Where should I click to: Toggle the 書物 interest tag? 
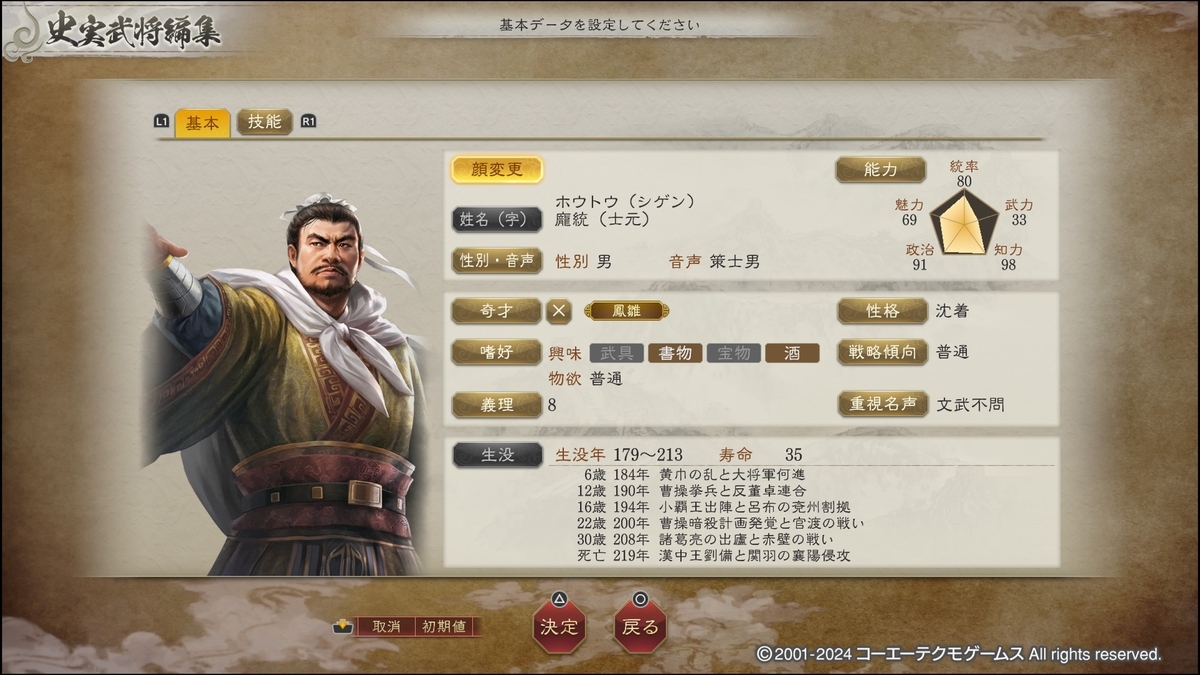[675, 353]
